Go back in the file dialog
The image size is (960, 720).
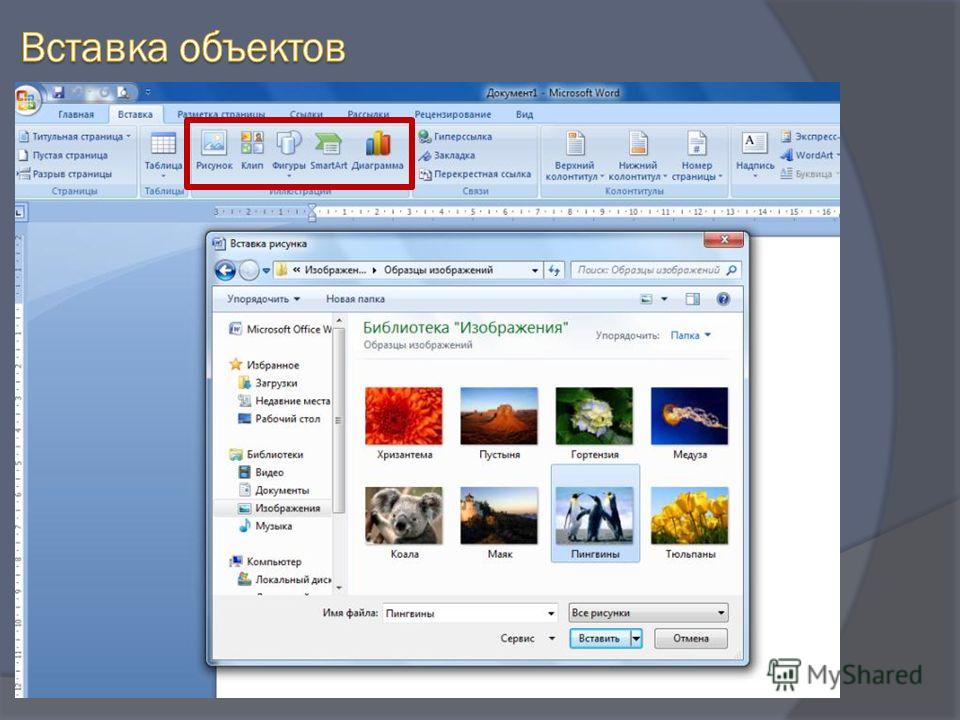225,270
